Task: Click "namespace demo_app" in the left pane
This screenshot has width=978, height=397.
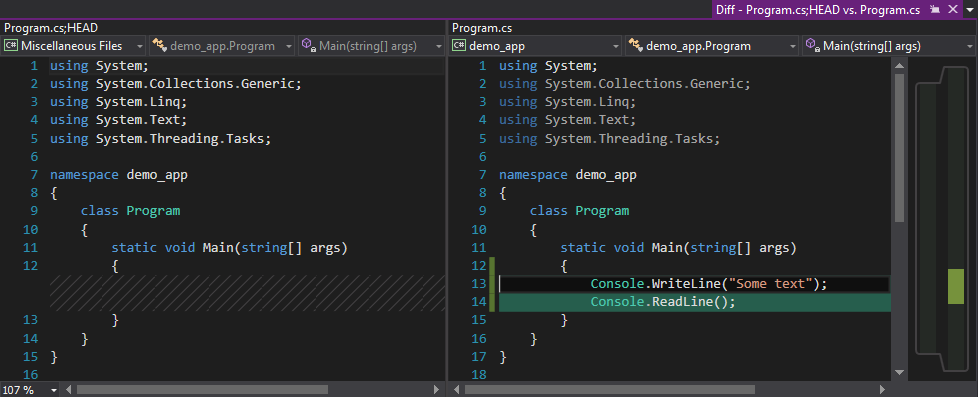Action: [x=119, y=175]
